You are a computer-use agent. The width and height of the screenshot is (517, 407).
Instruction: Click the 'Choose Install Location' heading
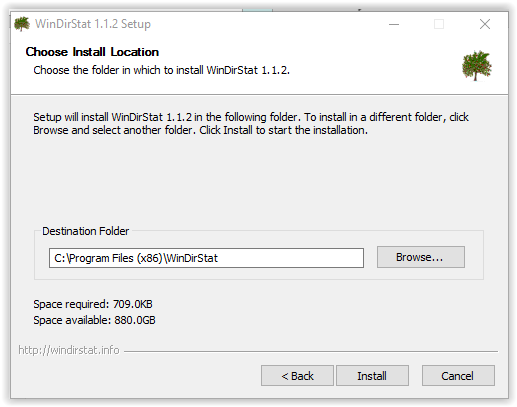click(x=92, y=52)
